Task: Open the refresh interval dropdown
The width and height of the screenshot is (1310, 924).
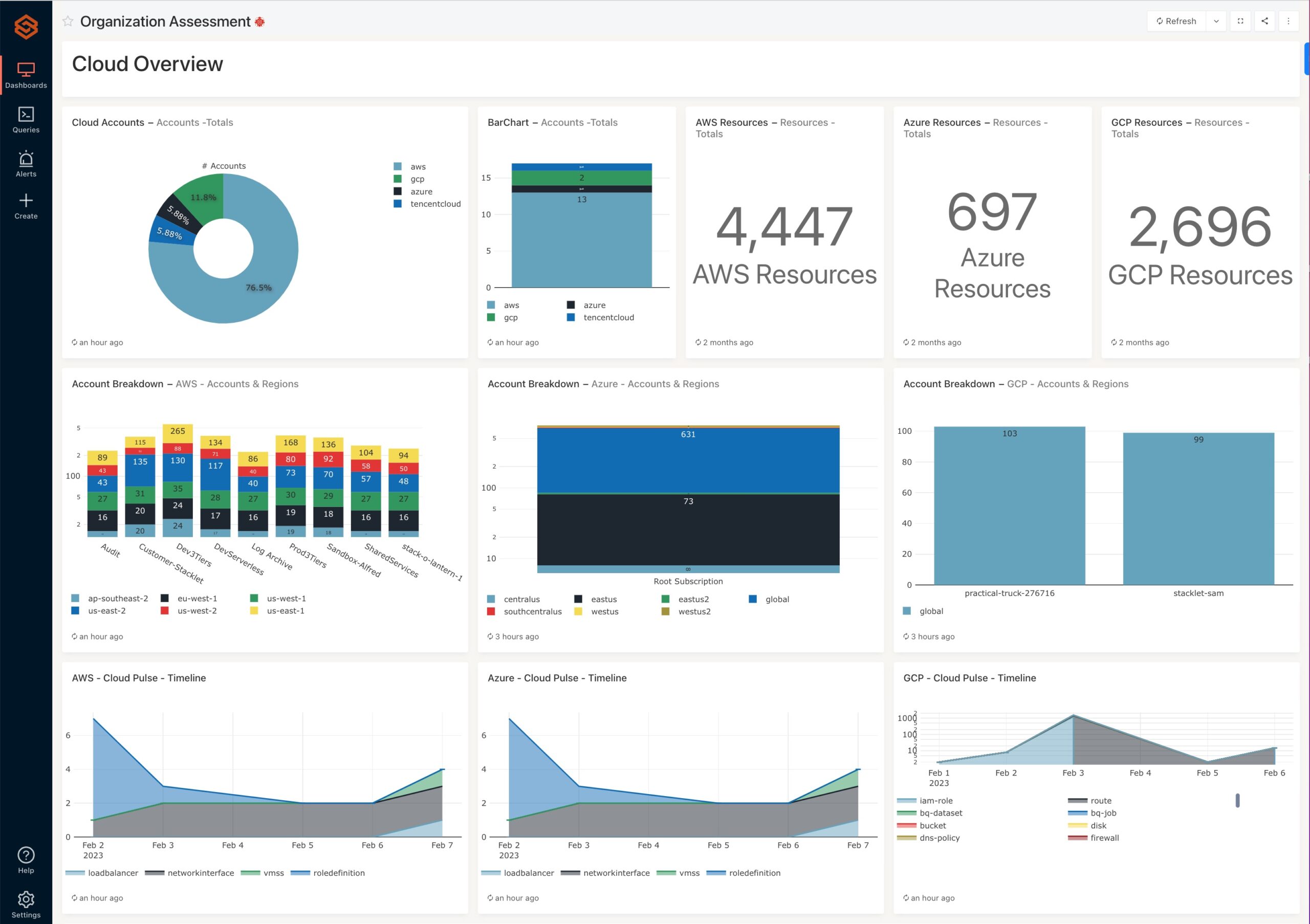Action: tap(1216, 21)
